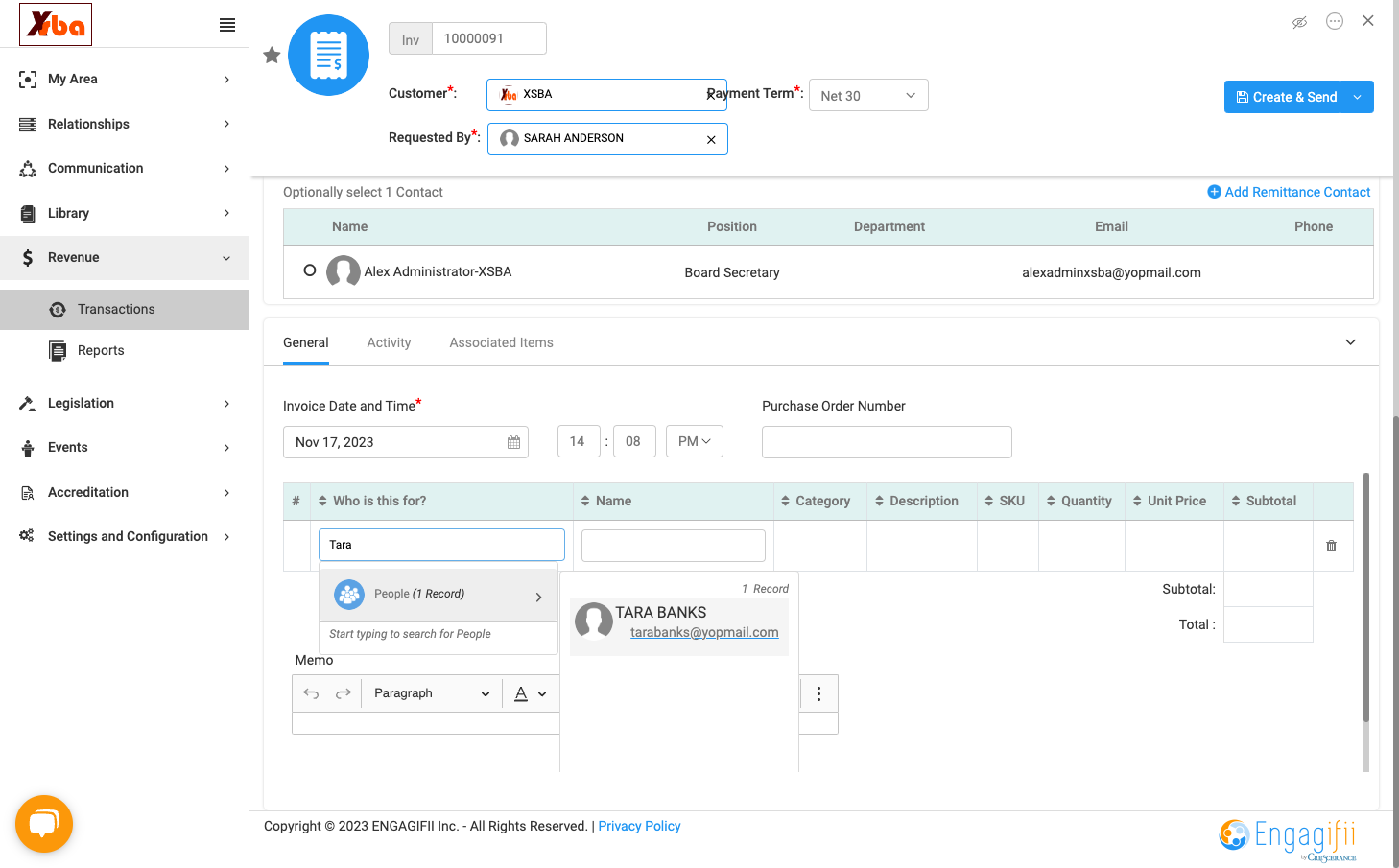1399x868 pixels.
Task: Redo memo edit
Action: click(x=343, y=693)
